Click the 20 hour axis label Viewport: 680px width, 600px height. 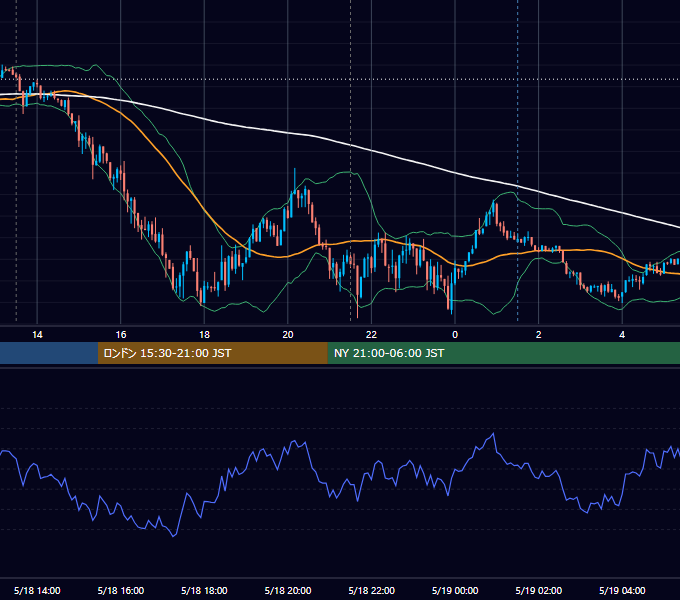point(288,335)
